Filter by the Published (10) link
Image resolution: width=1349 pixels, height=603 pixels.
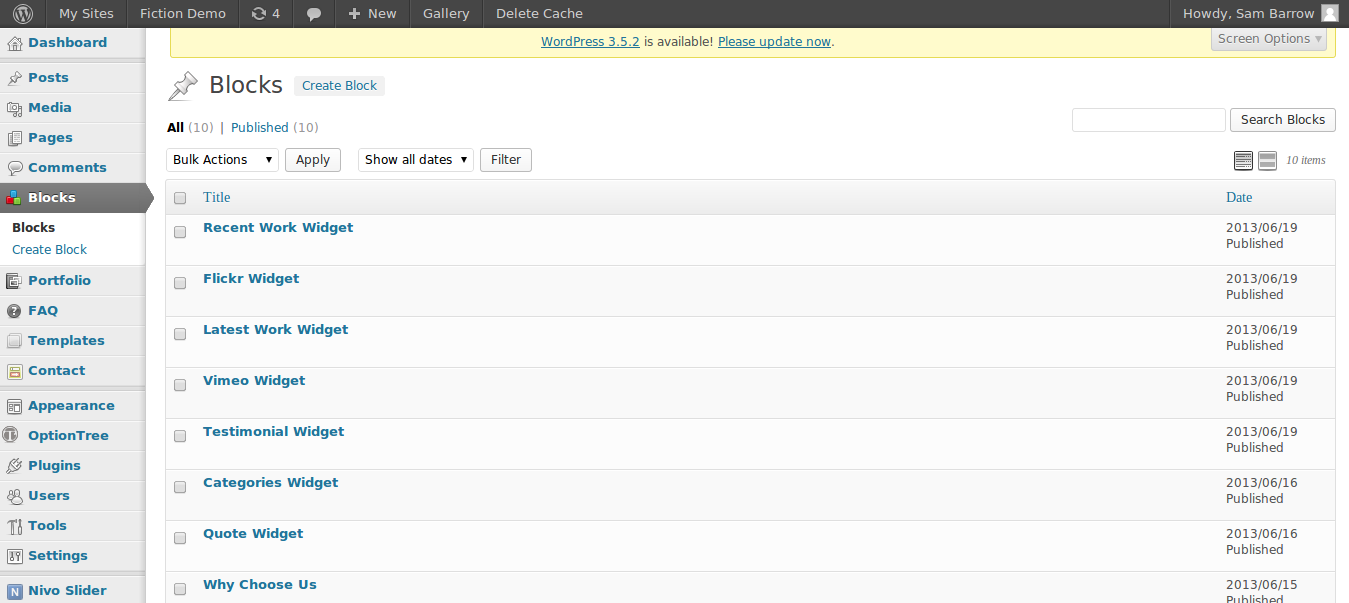[x=275, y=128]
